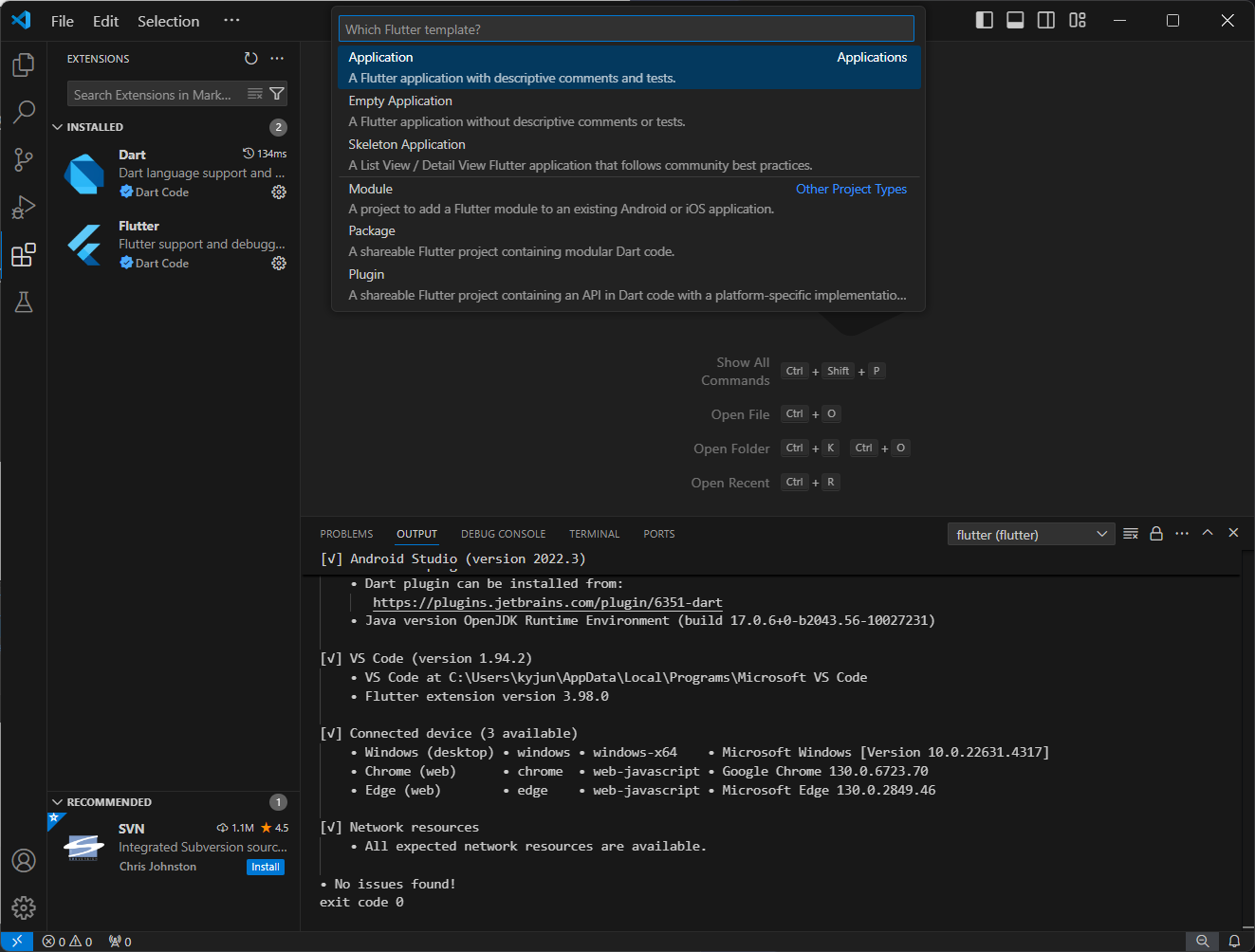The image size is (1255, 952).
Task: Open the Testing flask icon view
Action: pos(24,302)
